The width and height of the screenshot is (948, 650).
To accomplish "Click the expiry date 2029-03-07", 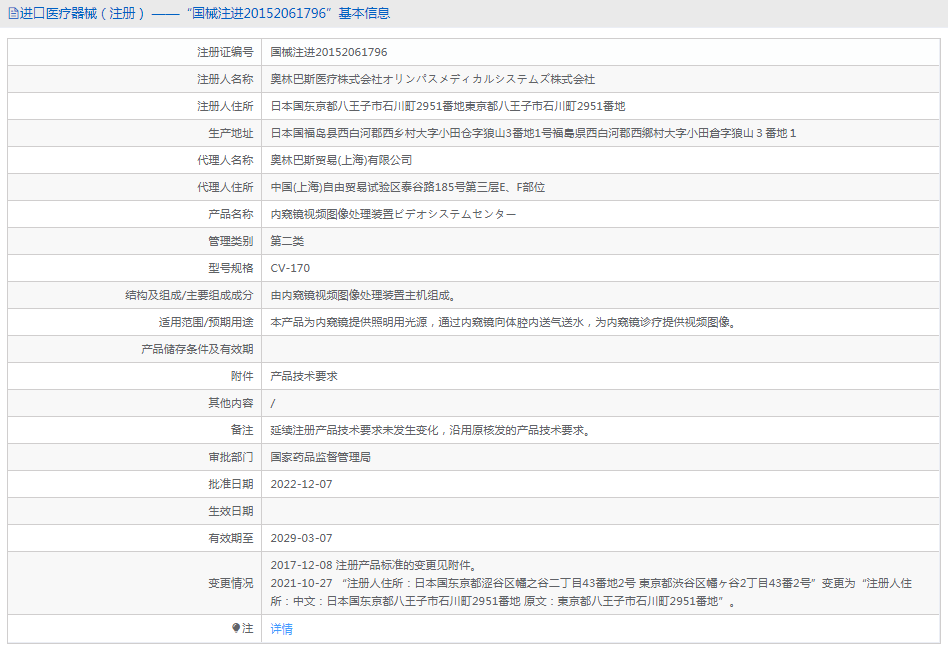I will coord(301,538).
